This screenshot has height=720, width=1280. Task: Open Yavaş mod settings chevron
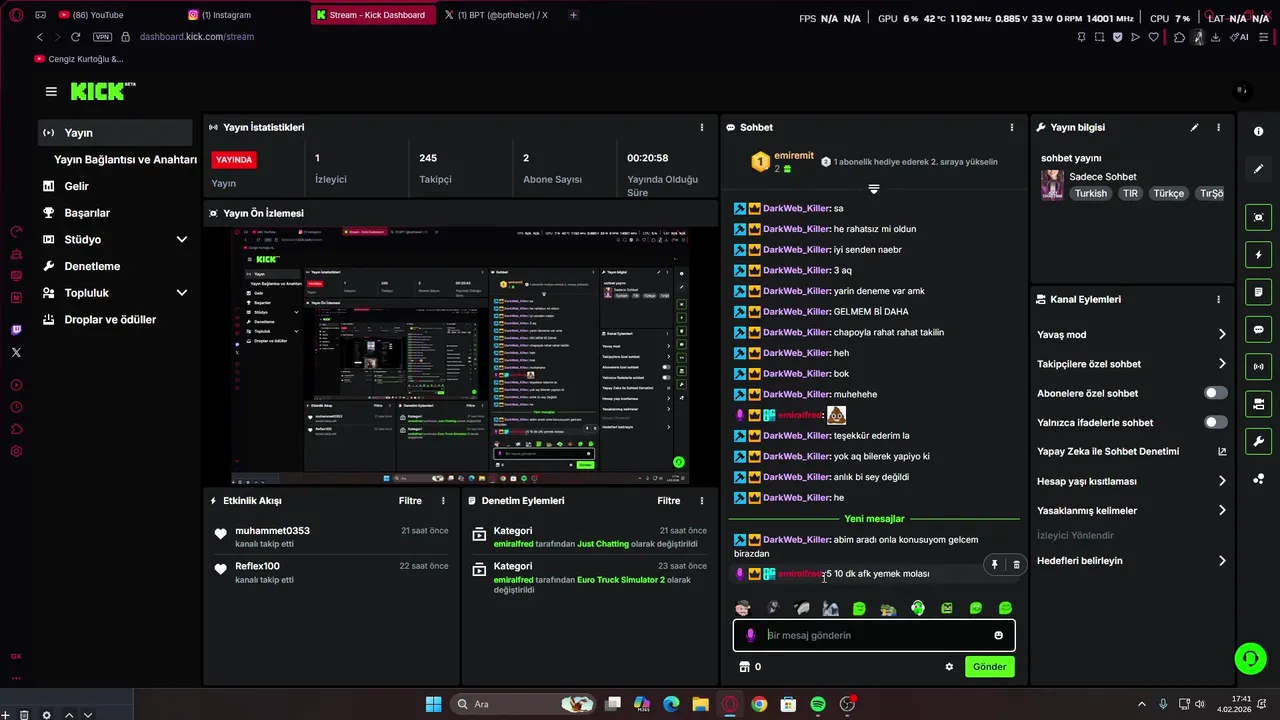coord(1221,335)
